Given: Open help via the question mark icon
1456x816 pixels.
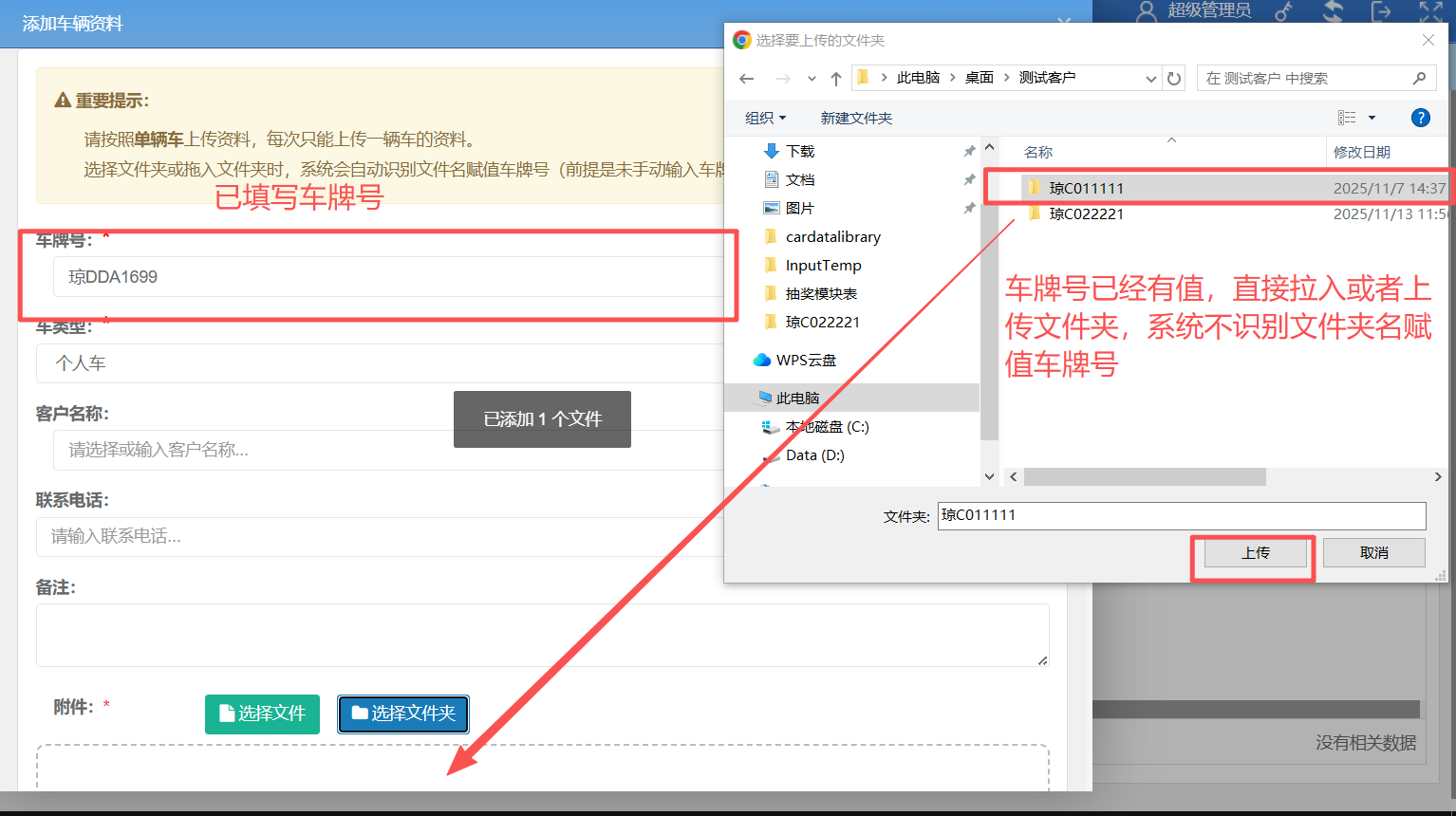Looking at the screenshot, I should click(x=1420, y=117).
